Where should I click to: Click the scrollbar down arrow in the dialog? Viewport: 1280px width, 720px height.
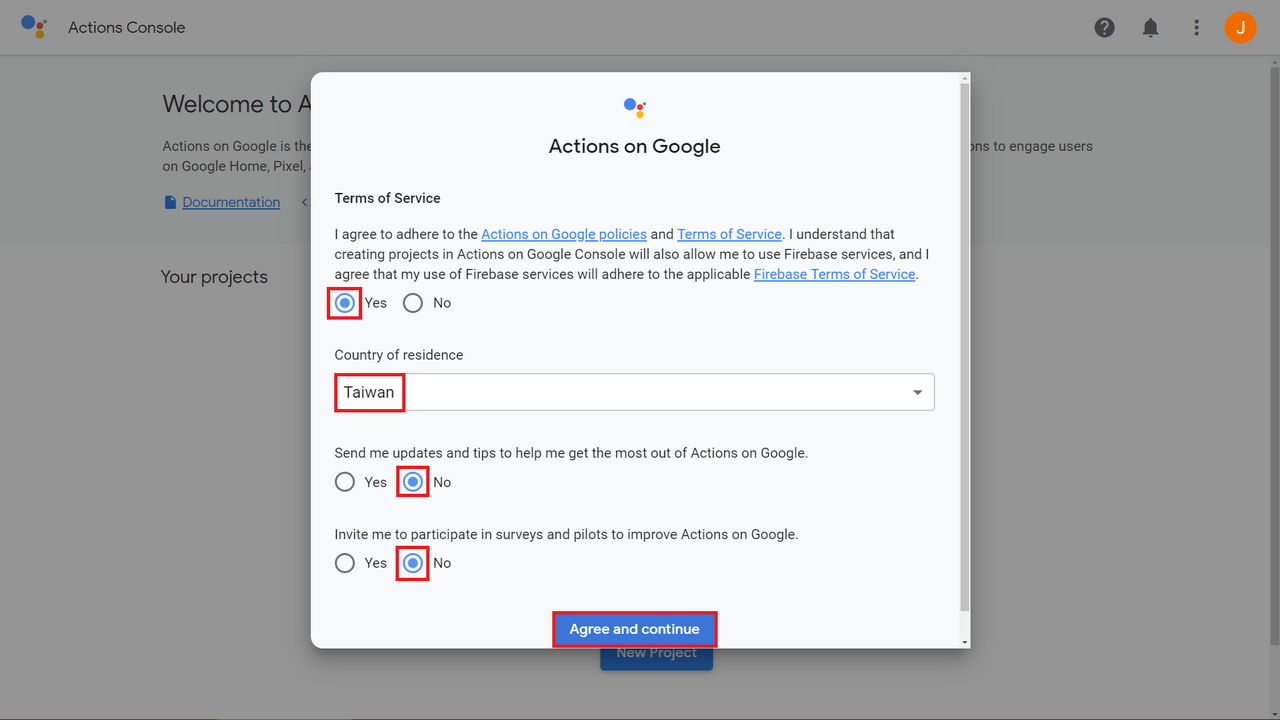(964, 642)
